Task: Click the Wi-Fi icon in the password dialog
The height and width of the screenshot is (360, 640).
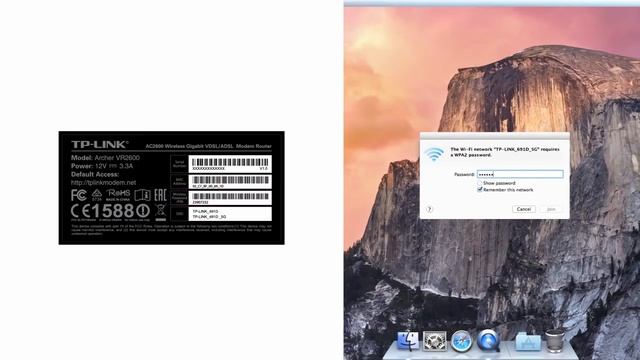Action: coord(434,154)
